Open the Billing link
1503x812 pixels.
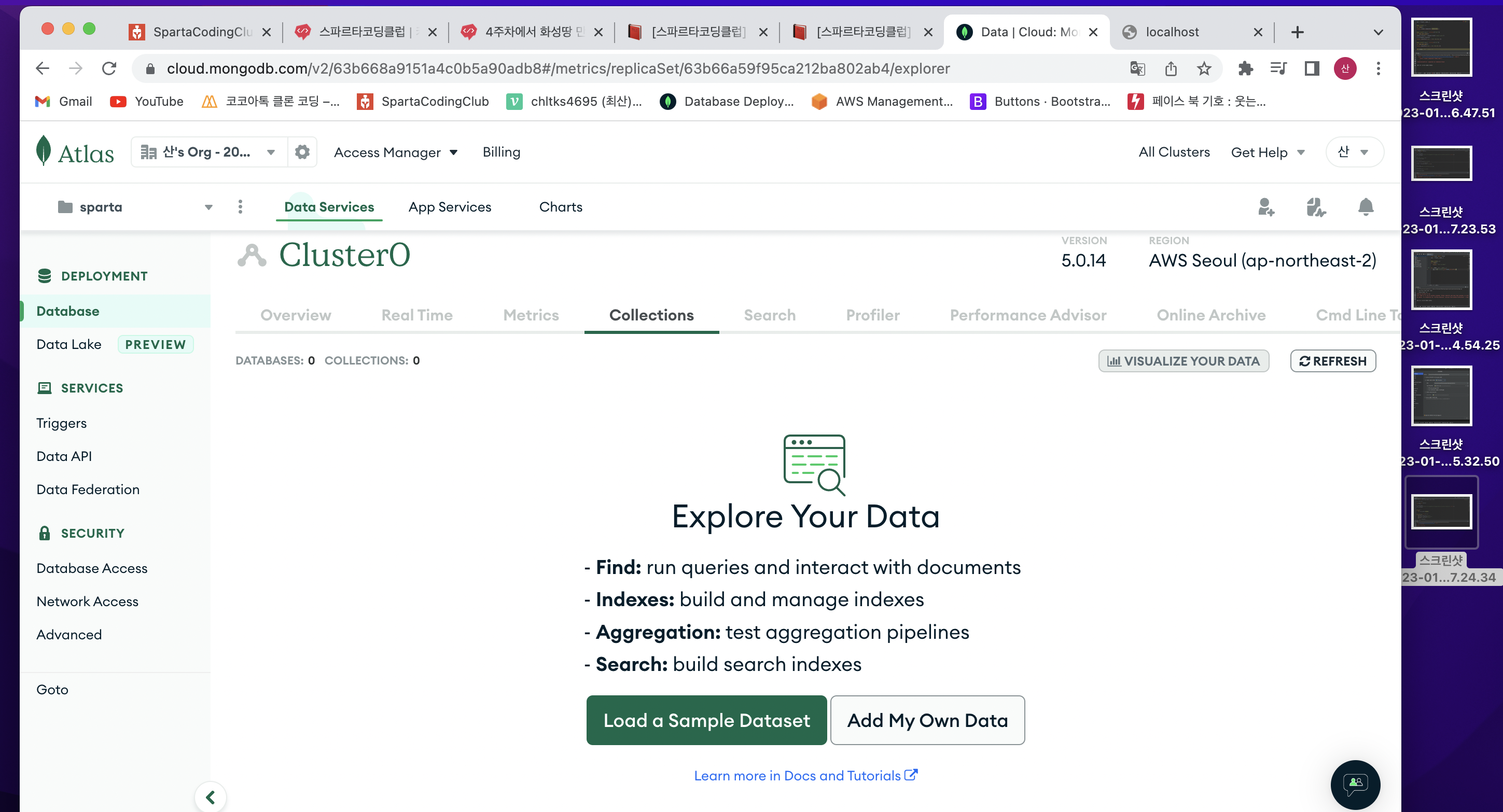coord(501,152)
